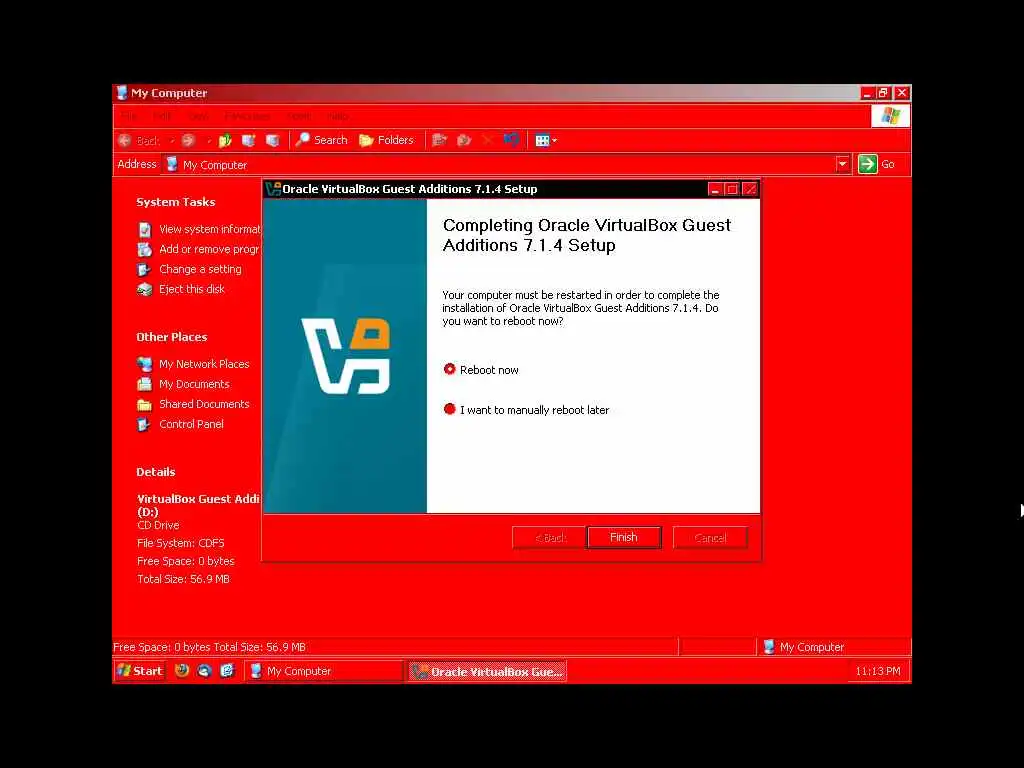Image resolution: width=1024 pixels, height=768 pixels.
Task: Choose I want to manually reboot later
Action: [x=526, y=409]
